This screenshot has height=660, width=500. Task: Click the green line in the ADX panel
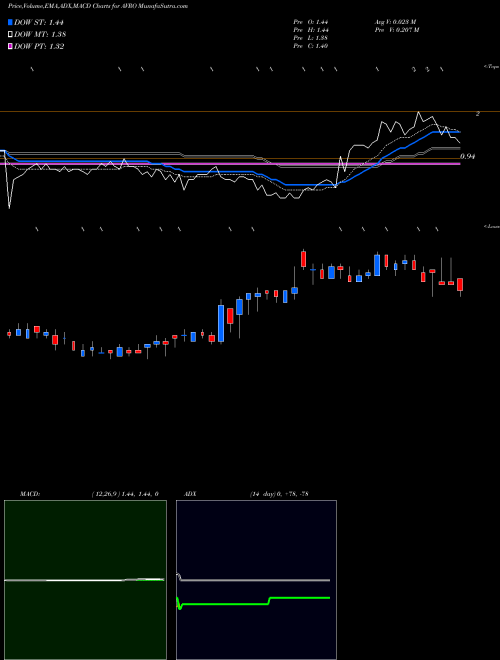[253, 601]
